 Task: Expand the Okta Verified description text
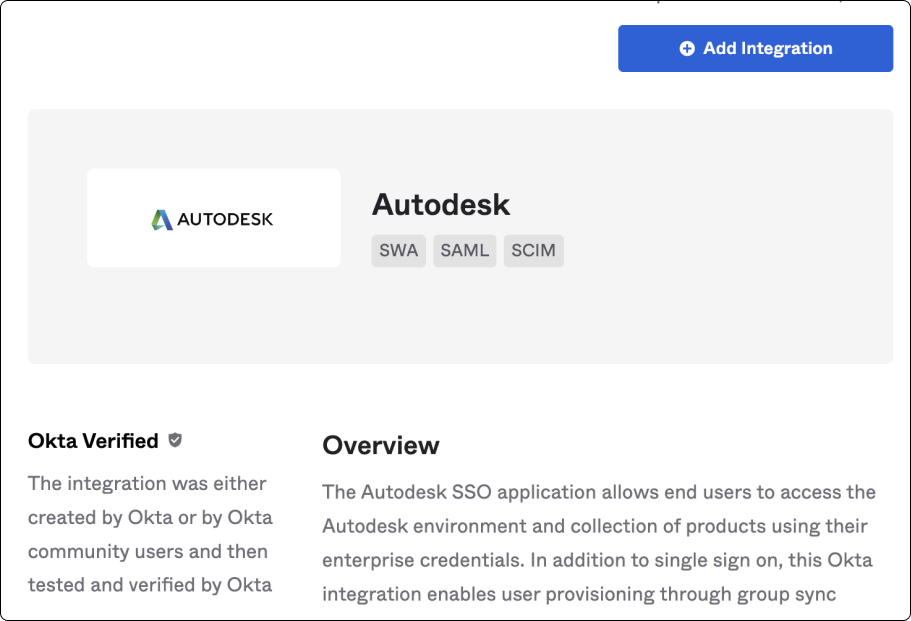click(x=148, y=534)
